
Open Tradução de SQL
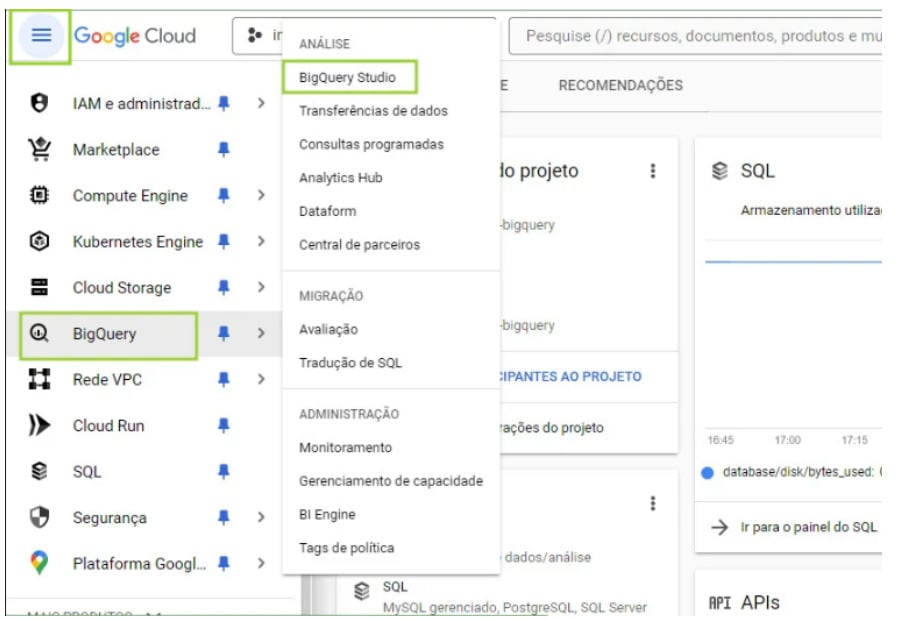(x=350, y=363)
